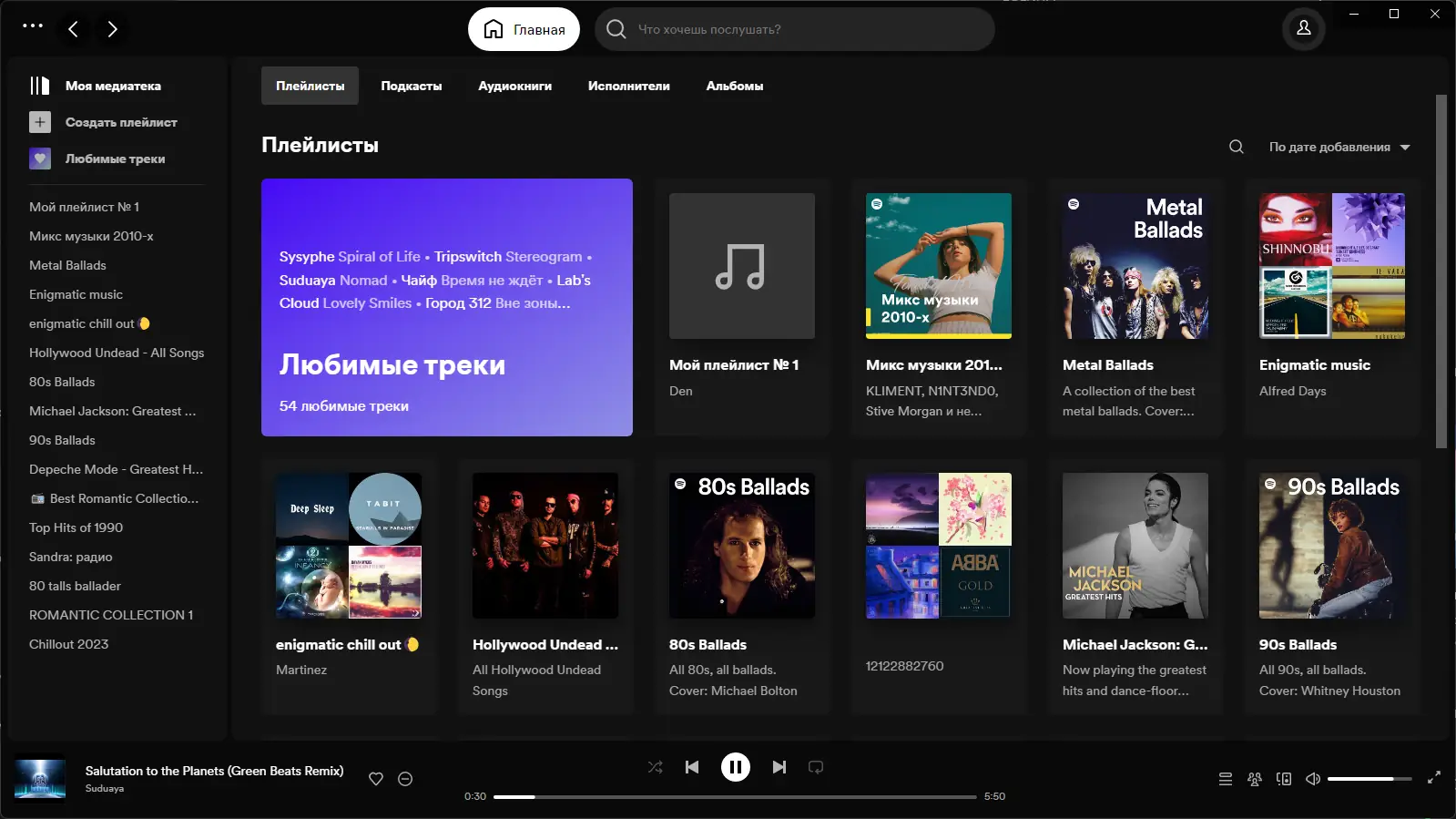This screenshot has height=819, width=1456.
Task: Open the Мой плейлист № 1 card cover
Action: [742, 266]
